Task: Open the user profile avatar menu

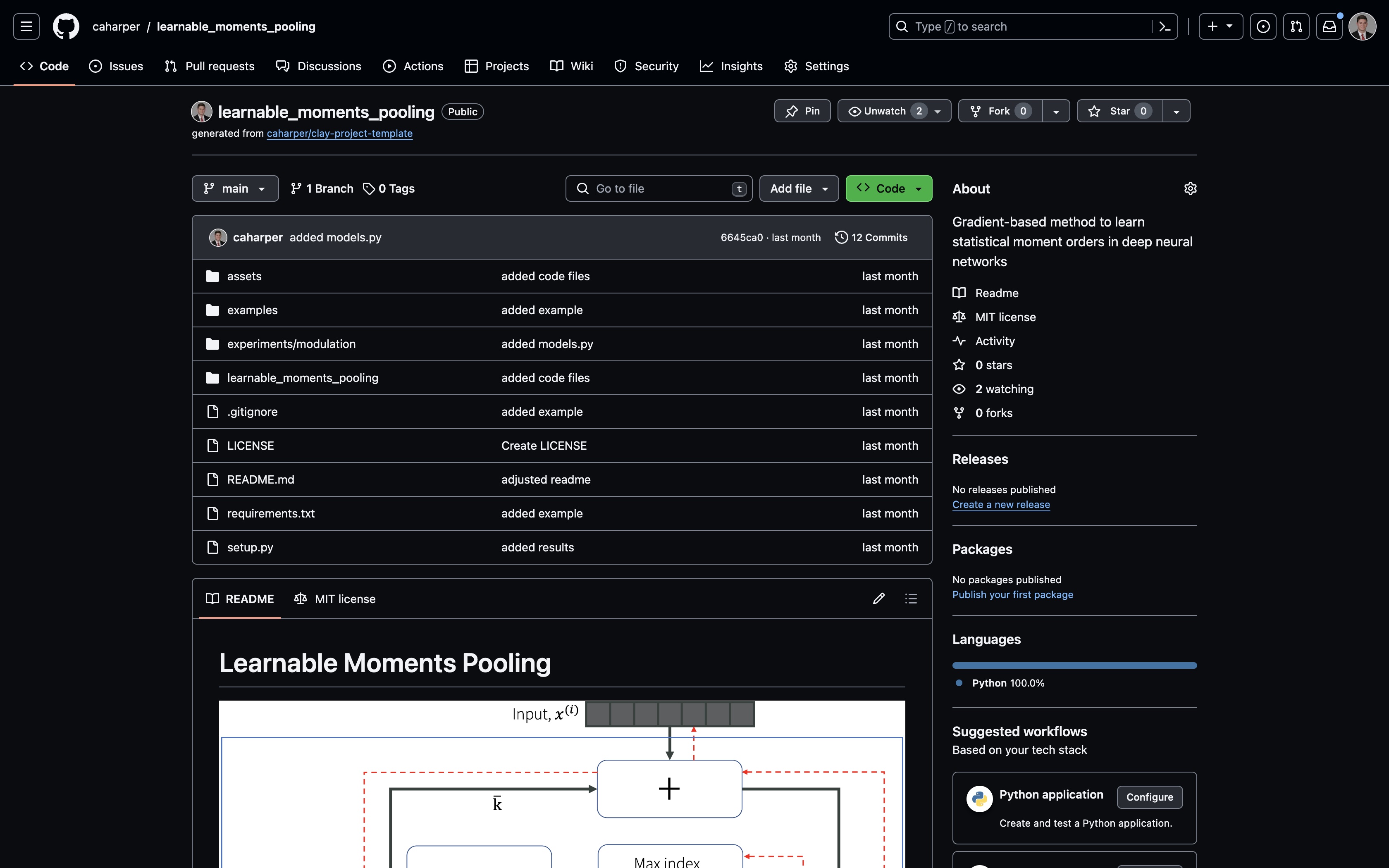Action: click(x=1363, y=26)
